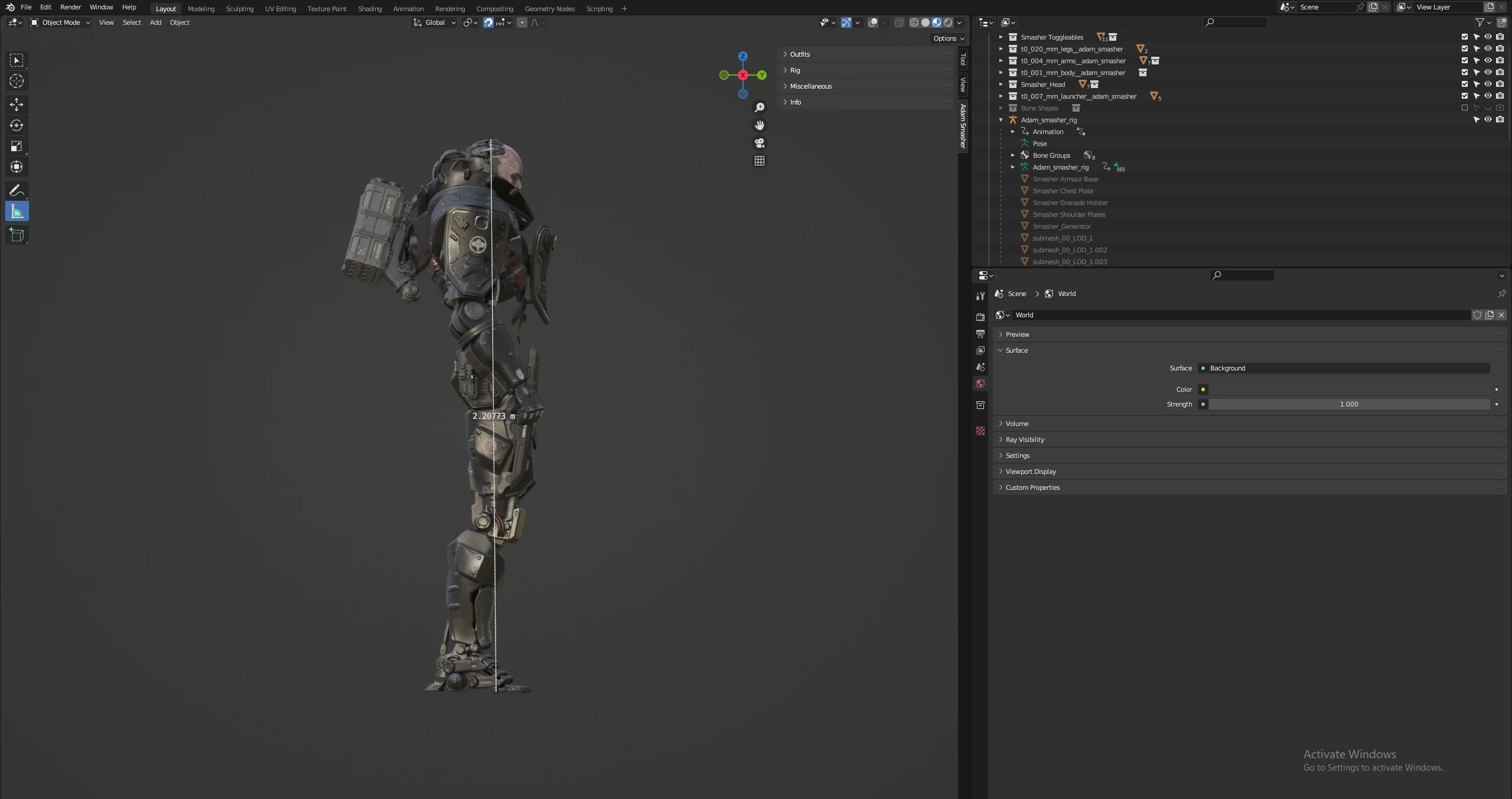This screenshot has width=1512, height=799.
Task: Choose the Add Cube tool
Action: pos(17,235)
